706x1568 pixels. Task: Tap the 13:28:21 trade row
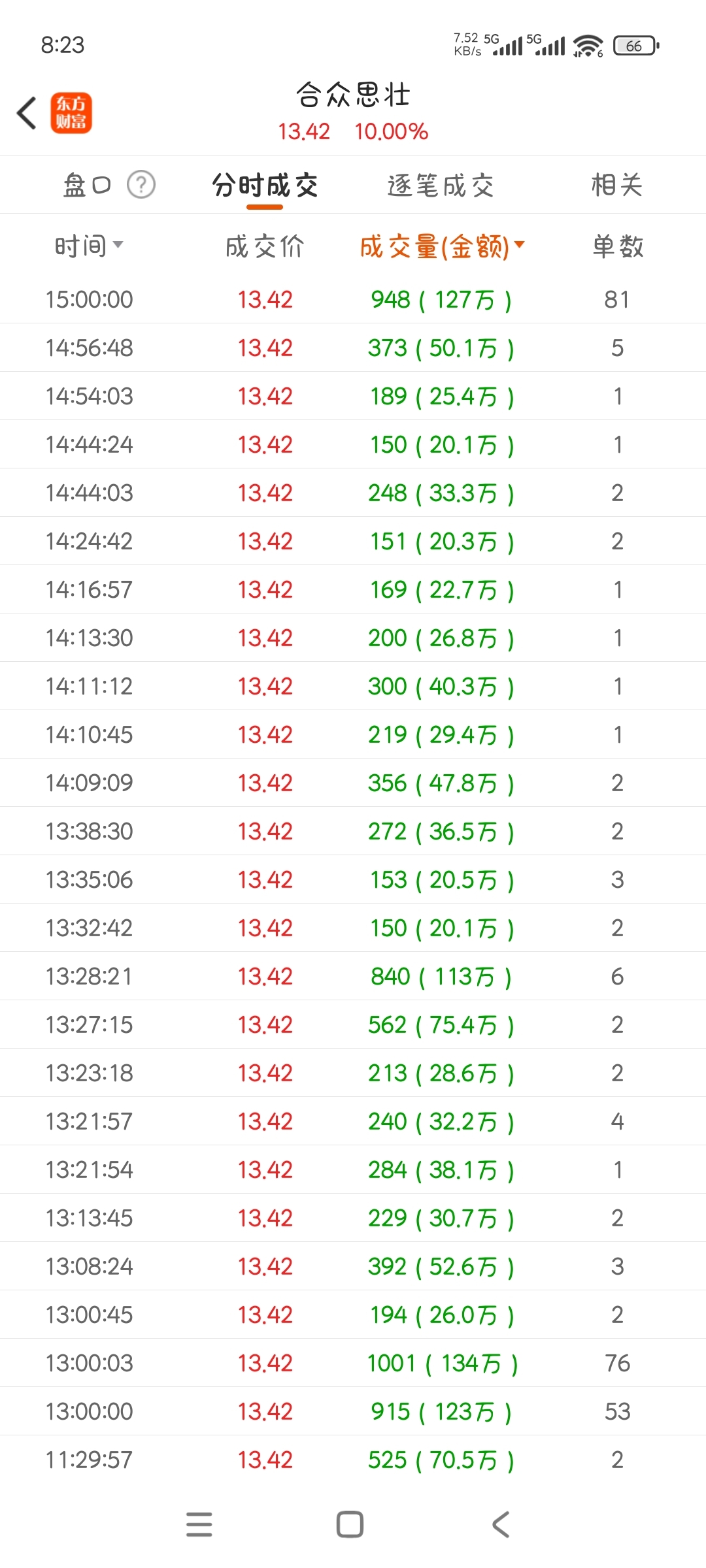coord(353,976)
